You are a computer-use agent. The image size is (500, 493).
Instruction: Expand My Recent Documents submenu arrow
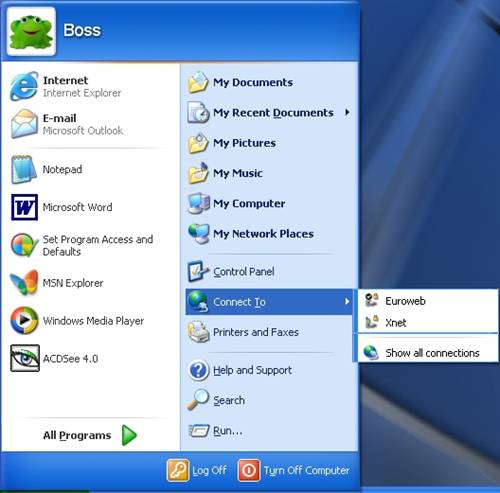(x=347, y=112)
